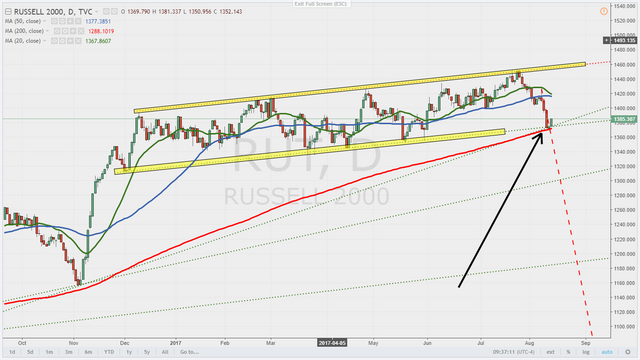Click the Sep label on the time axis
Viewport: 640px width, 360px height.
pyautogui.click(x=586, y=343)
